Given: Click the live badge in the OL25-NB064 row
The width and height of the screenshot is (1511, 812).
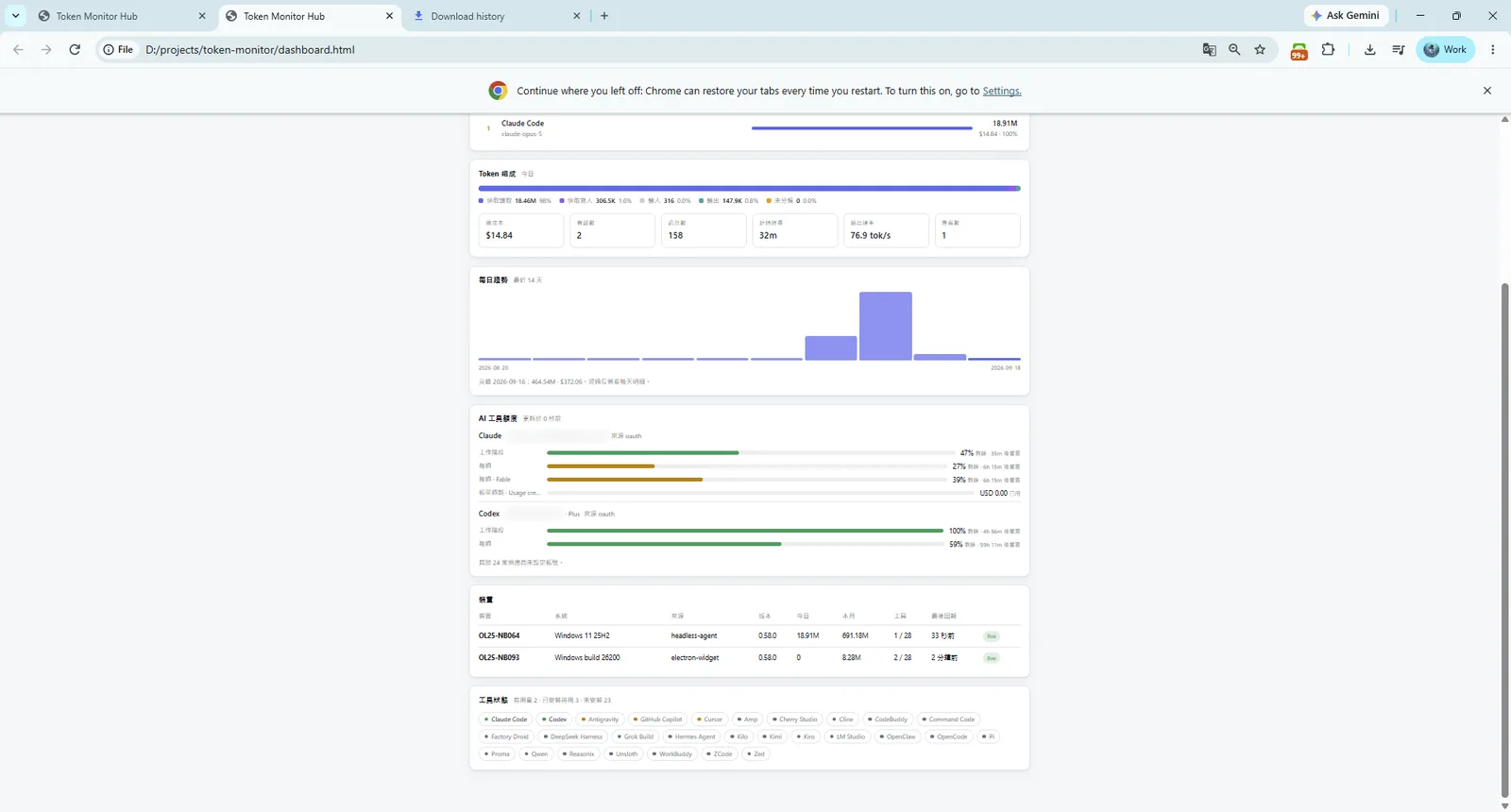Looking at the screenshot, I should [x=992, y=636].
